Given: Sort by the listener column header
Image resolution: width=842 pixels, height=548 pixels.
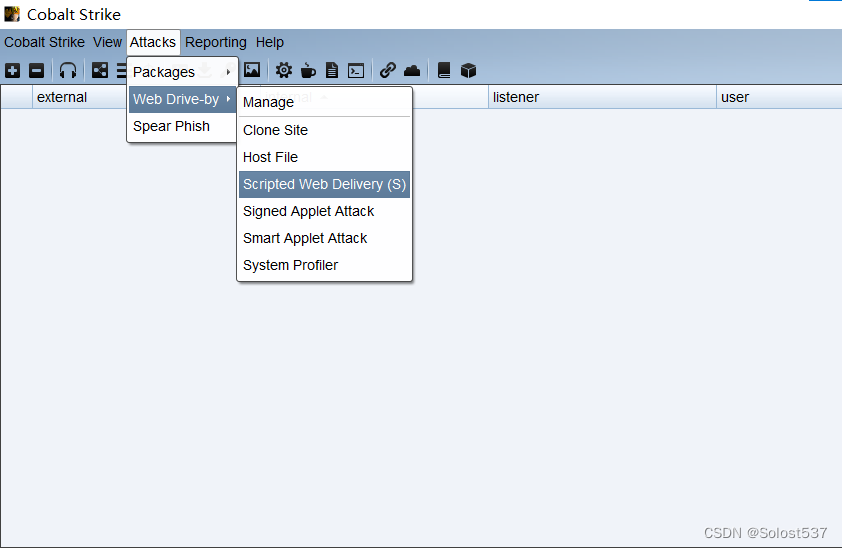Looking at the screenshot, I should pyautogui.click(x=602, y=97).
